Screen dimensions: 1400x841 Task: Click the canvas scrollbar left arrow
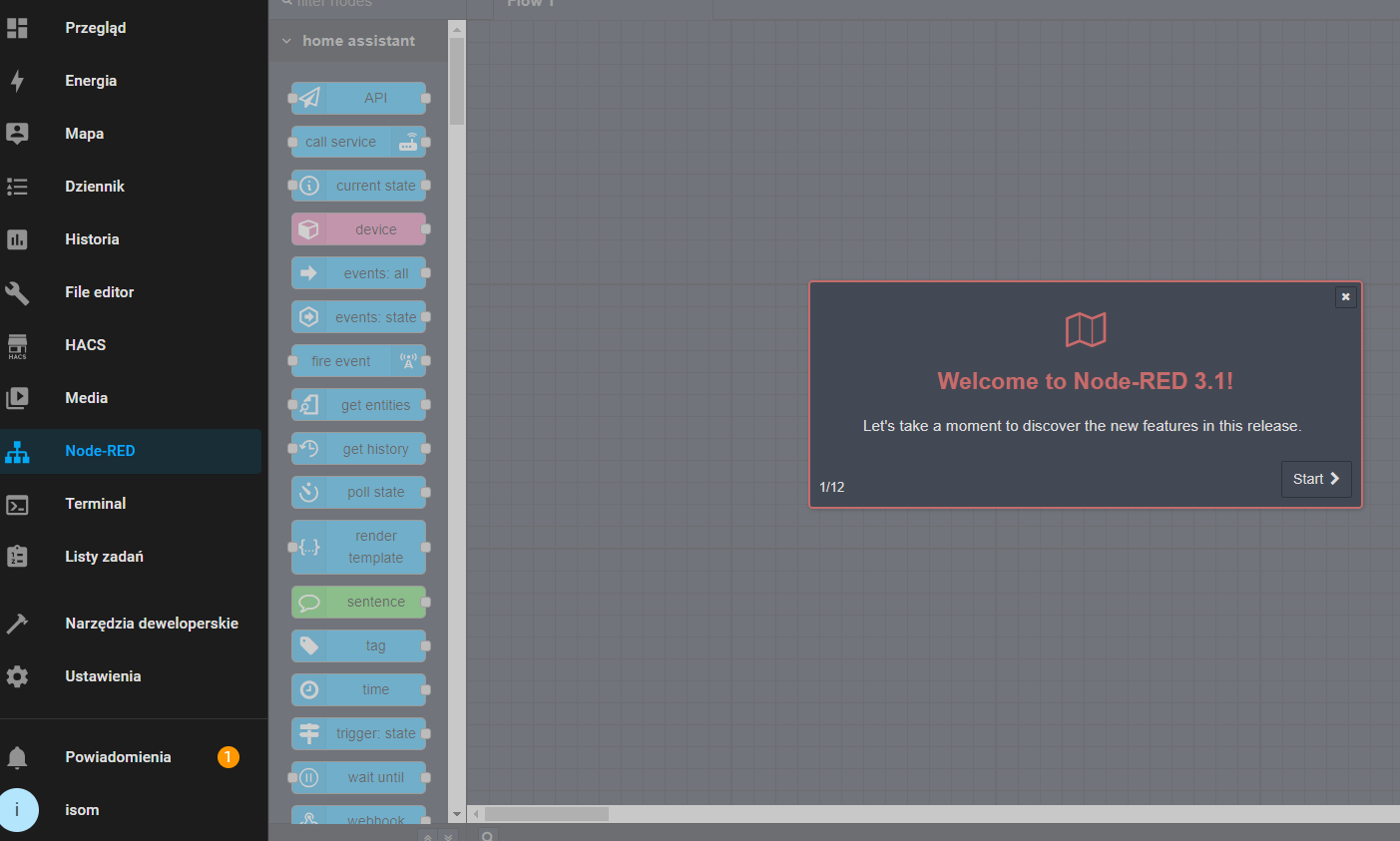476,814
